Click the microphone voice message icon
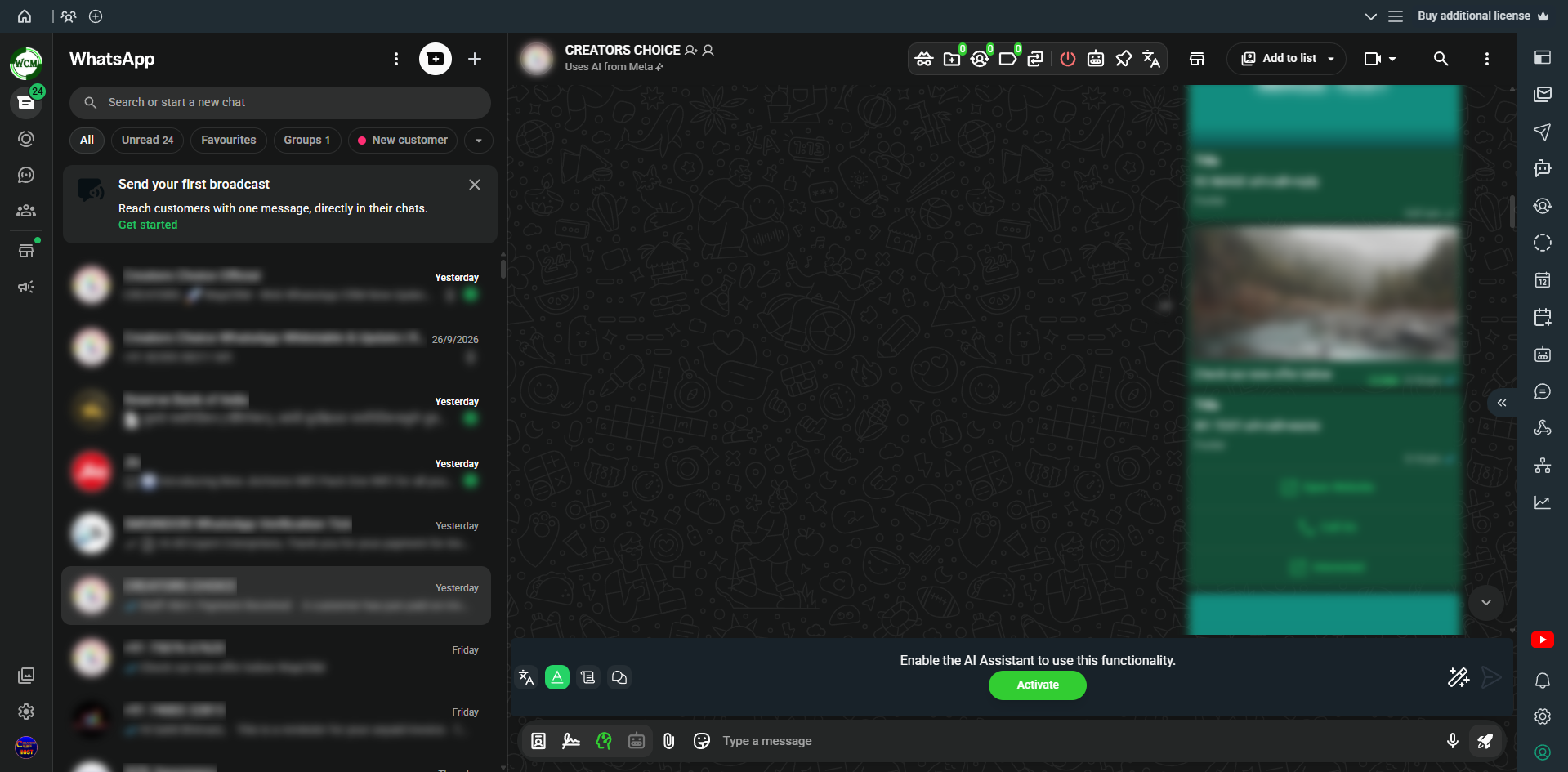The height and width of the screenshot is (772, 1568). coord(1453,741)
